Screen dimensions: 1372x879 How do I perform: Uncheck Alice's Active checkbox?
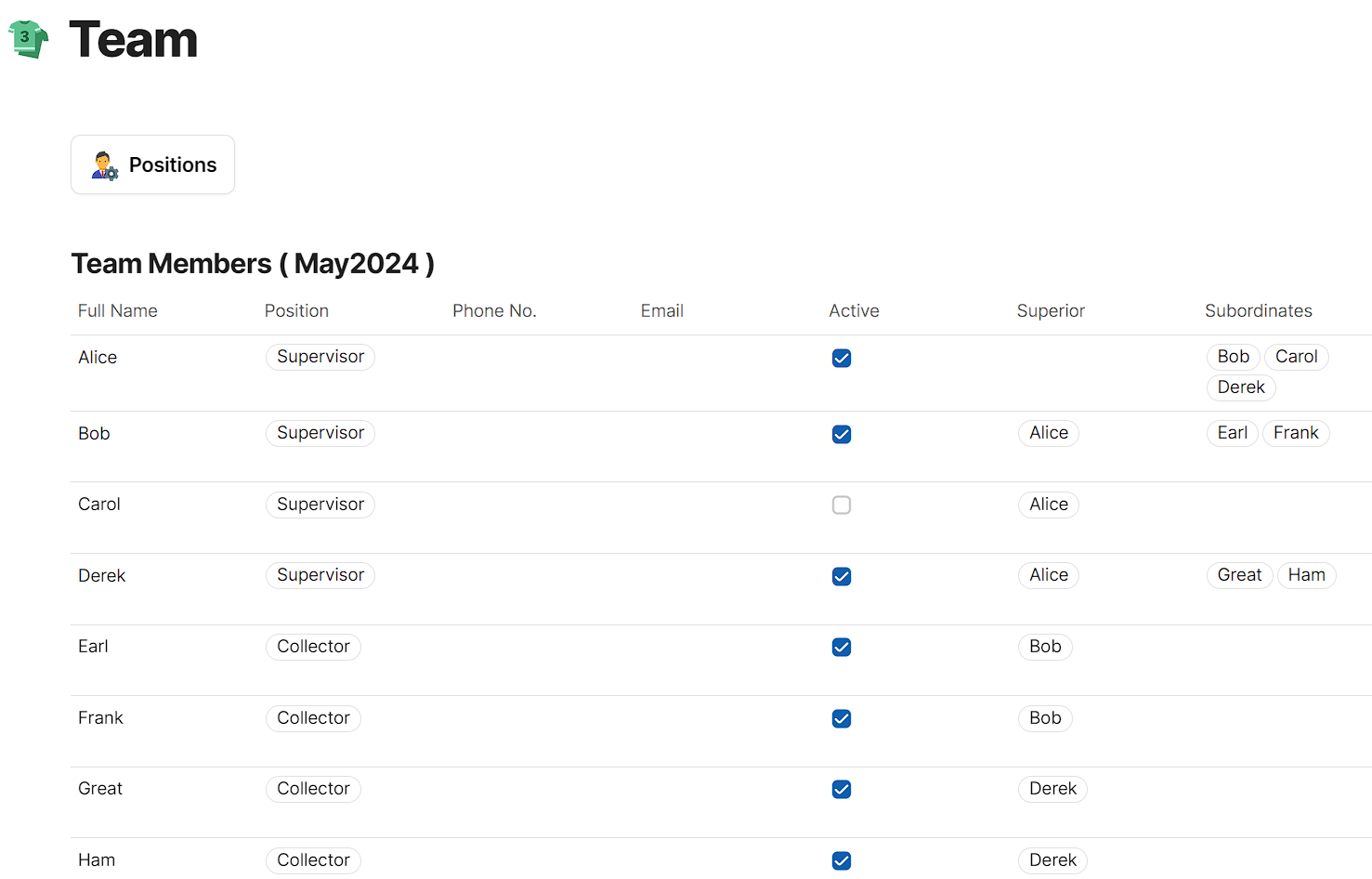click(x=842, y=359)
